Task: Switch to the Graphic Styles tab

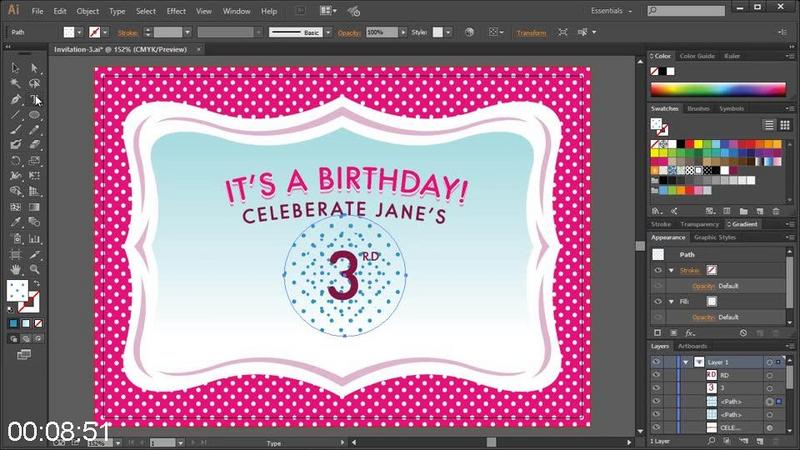Action: coord(715,237)
